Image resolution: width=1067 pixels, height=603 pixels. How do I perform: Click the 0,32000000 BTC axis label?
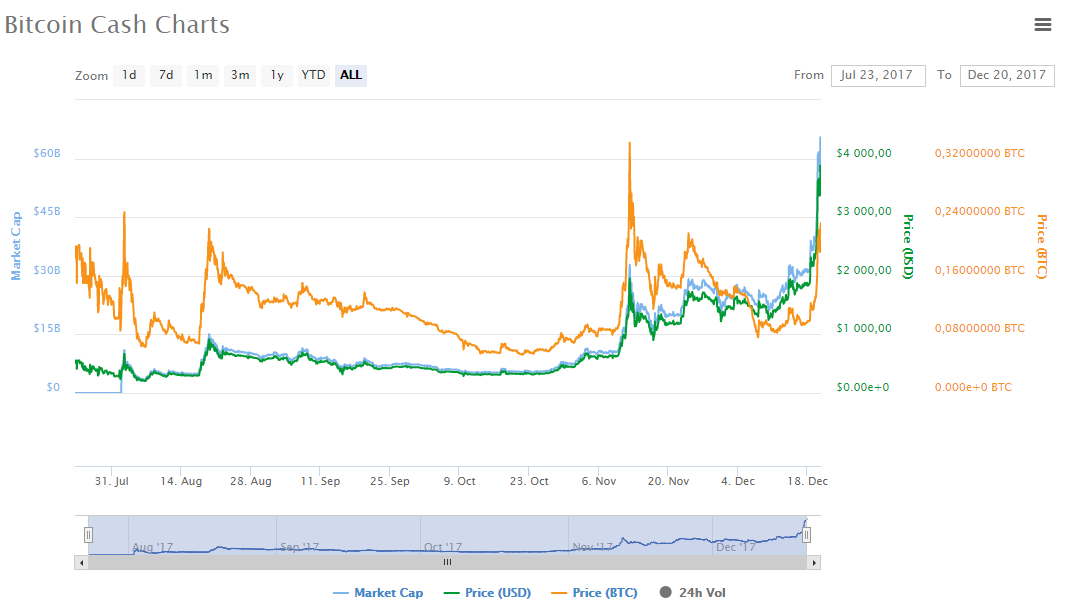(x=980, y=153)
